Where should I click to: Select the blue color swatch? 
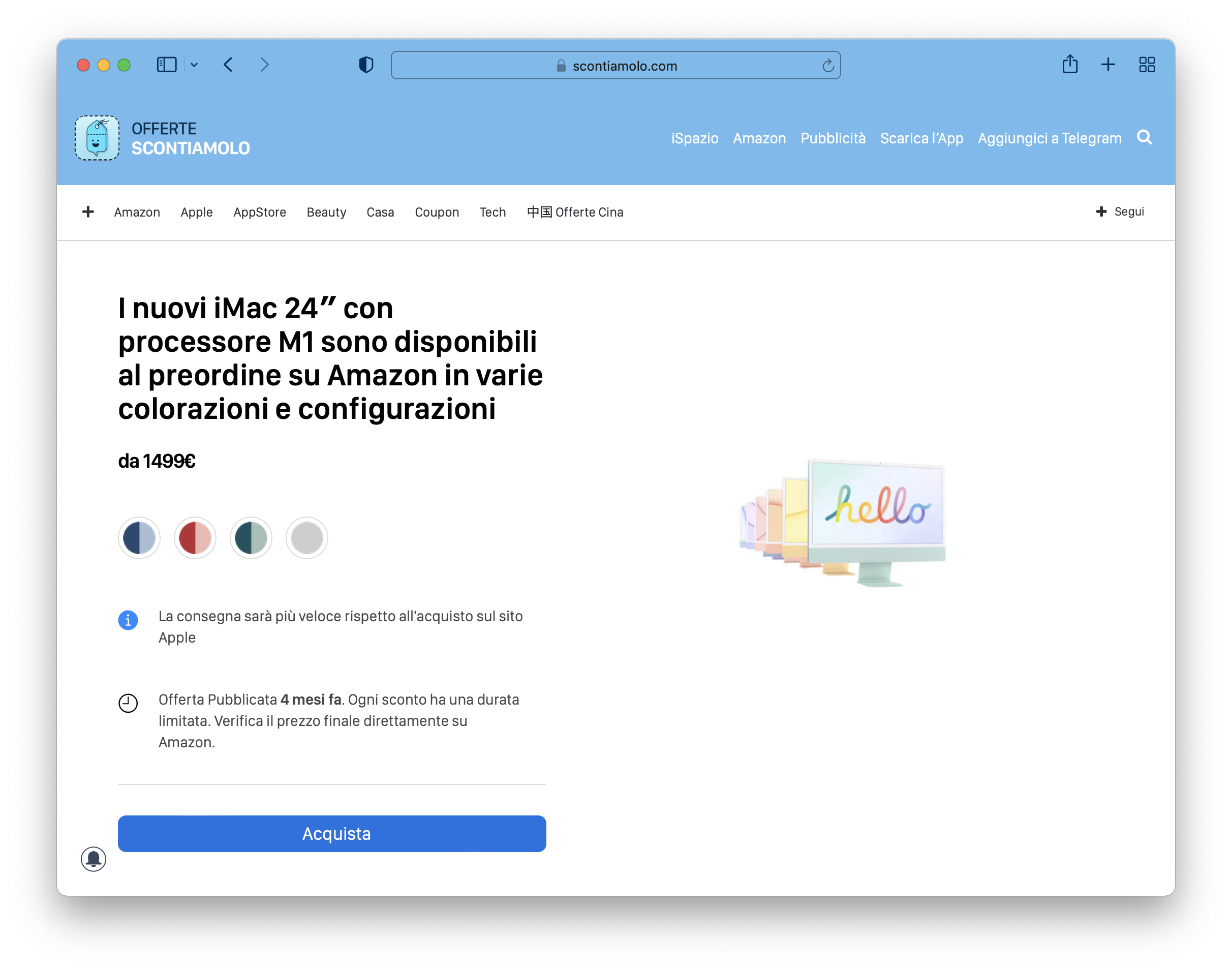pyautogui.click(x=139, y=538)
